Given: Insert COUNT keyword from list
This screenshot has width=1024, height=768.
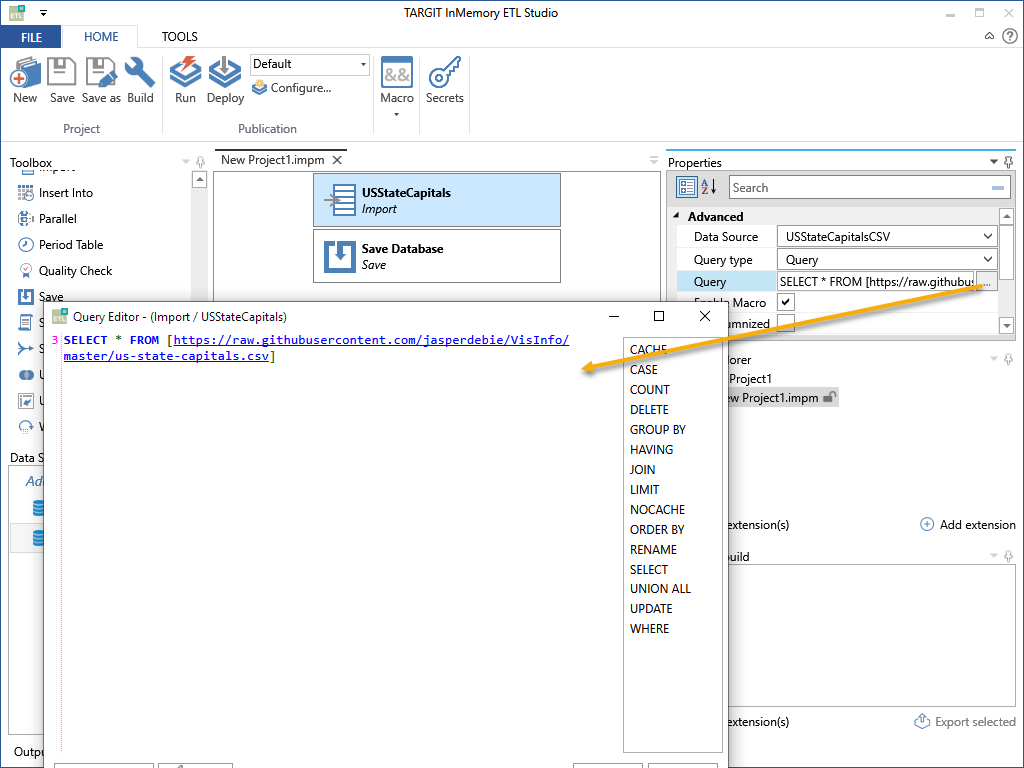Looking at the screenshot, I should (x=650, y=390).
